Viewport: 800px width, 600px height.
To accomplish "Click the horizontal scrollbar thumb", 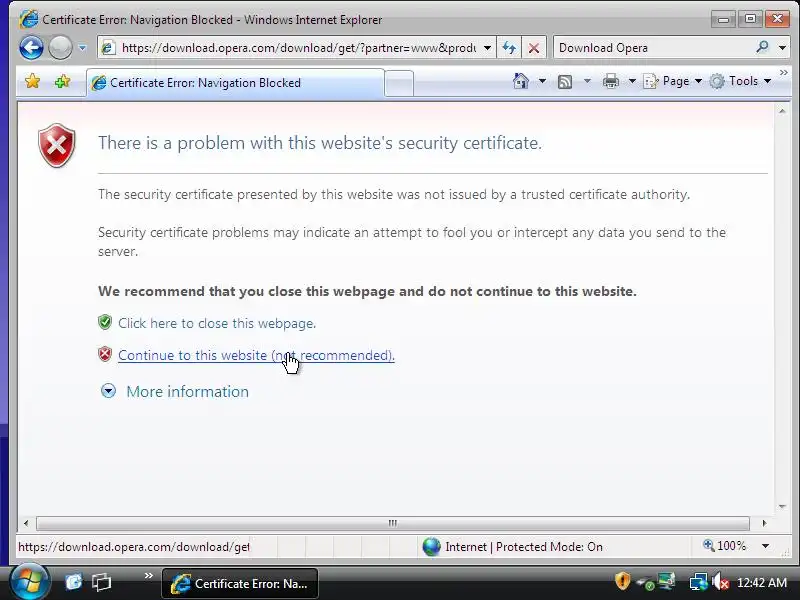I will [x=392, y=523].
